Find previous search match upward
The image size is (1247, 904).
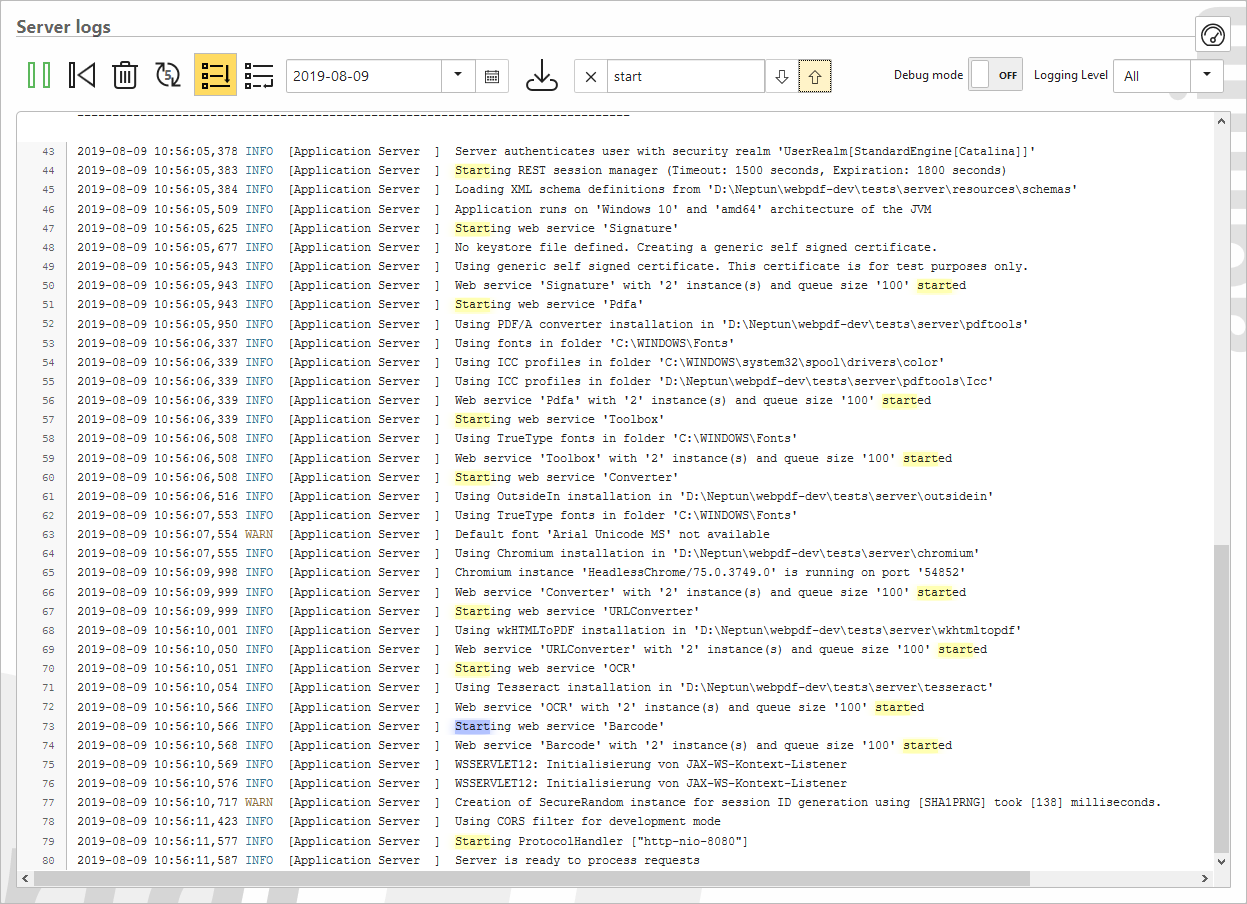[x=815, y=76]
